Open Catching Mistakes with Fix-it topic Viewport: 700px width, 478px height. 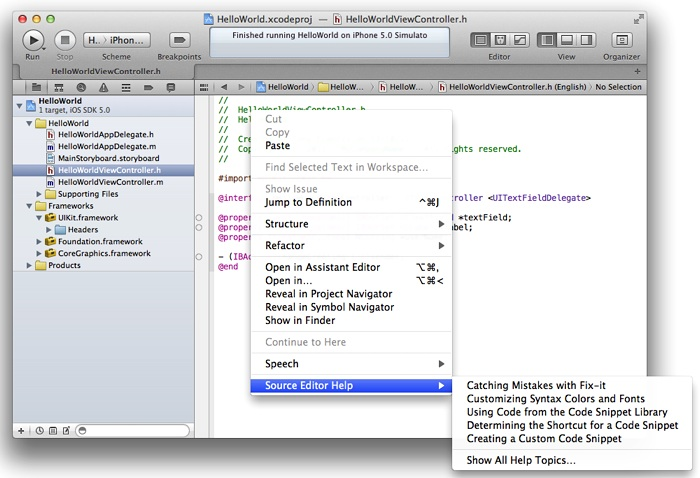coord(572,386)
